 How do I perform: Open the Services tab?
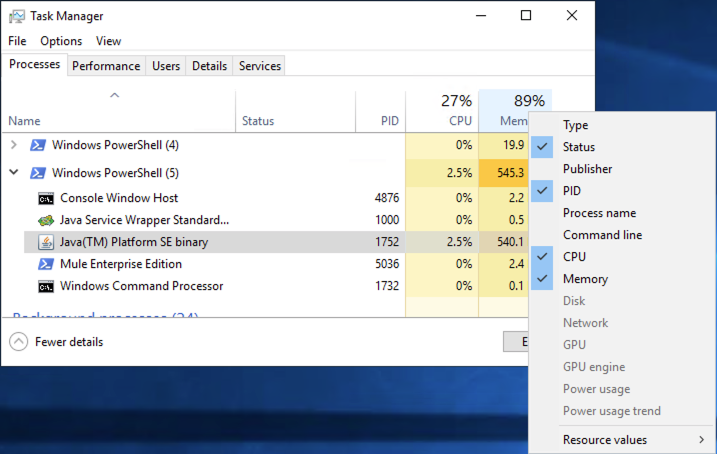click(260, 66)
